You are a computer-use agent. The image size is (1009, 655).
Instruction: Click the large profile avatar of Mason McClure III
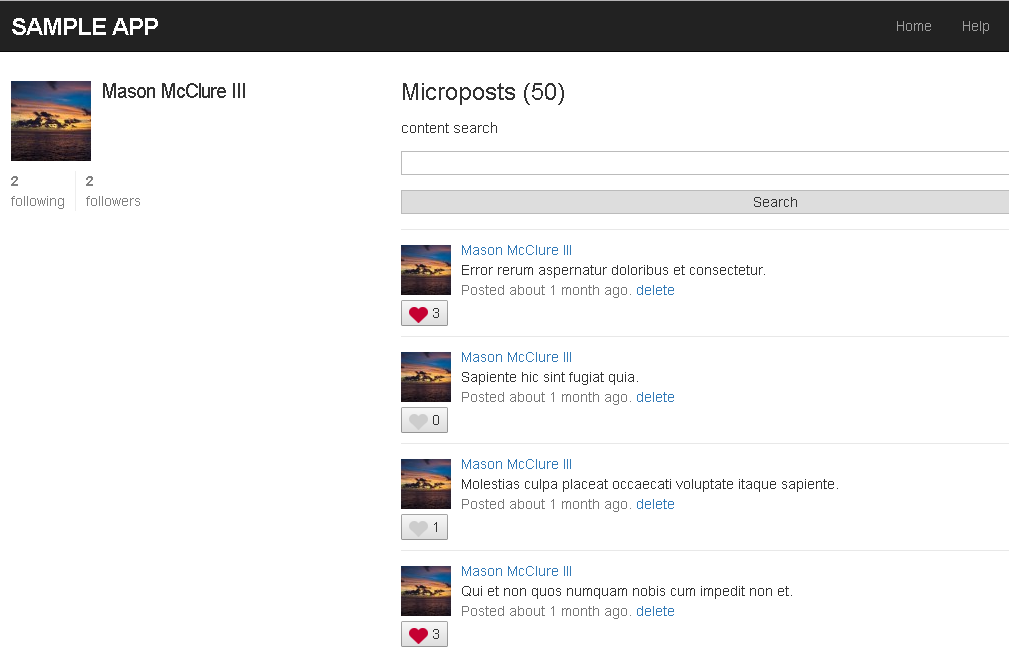click(x=51, y=121)
